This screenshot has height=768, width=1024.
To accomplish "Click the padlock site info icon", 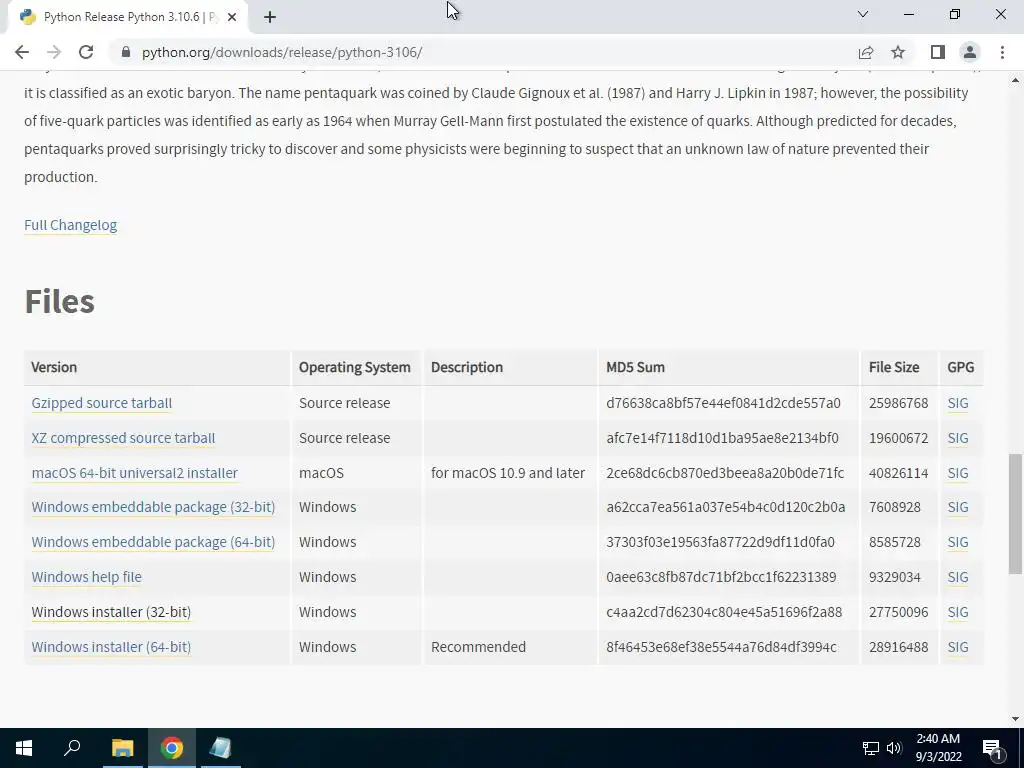I will pos(126,52).
